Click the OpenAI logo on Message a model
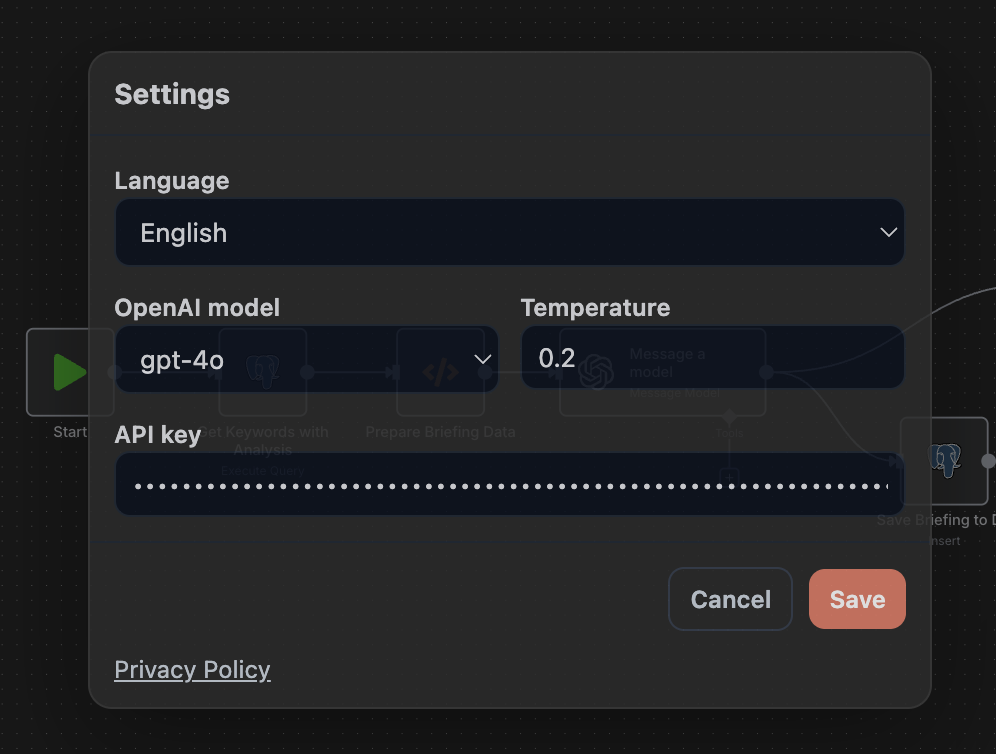This screenshot has height=754, width=996. [x=597, y=371]
